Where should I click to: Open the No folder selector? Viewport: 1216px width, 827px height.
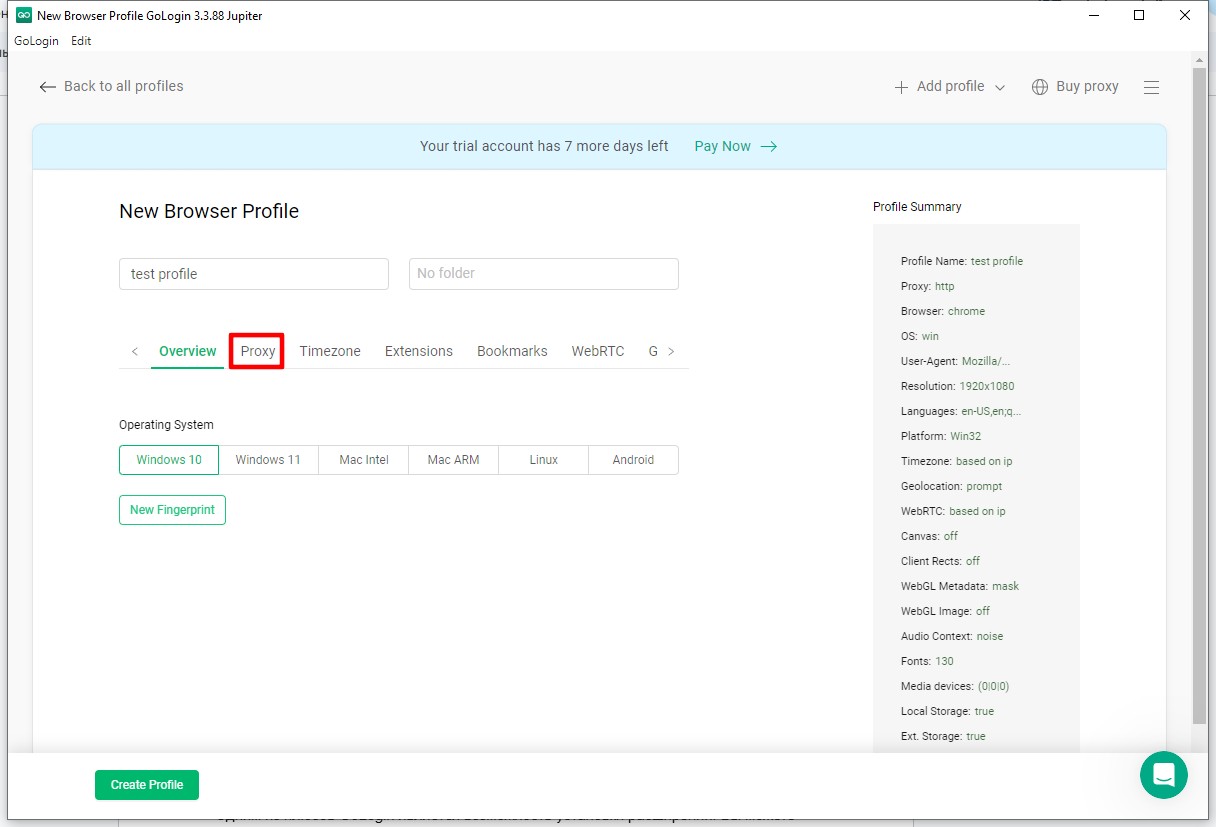click(543, 274)
